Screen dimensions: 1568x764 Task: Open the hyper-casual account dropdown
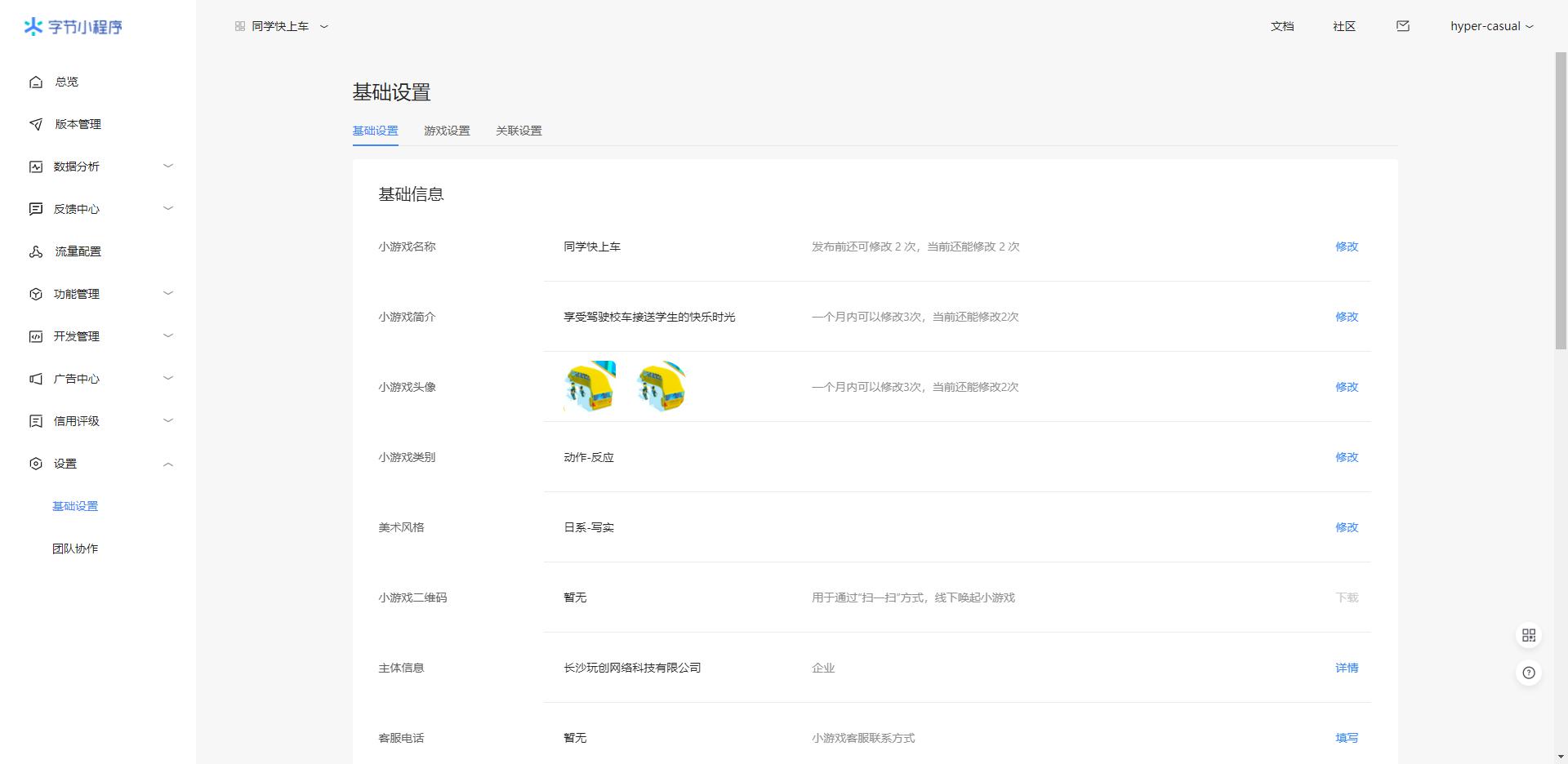[1491, 26]
